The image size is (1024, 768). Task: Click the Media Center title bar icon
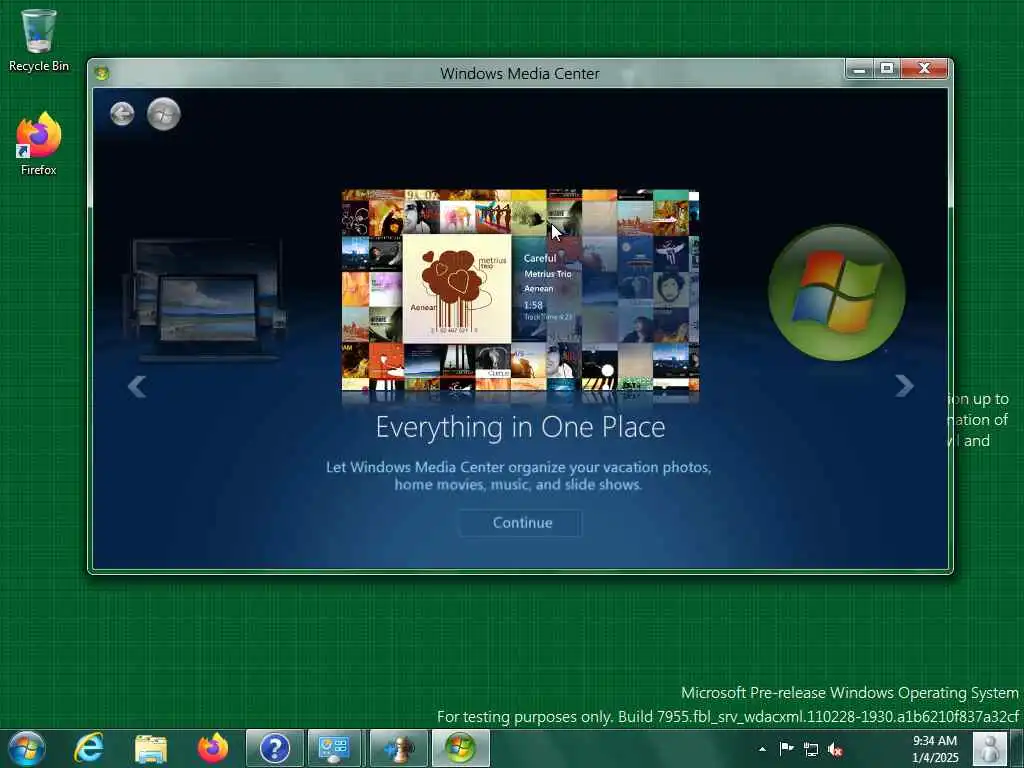[x=102, y=72]
